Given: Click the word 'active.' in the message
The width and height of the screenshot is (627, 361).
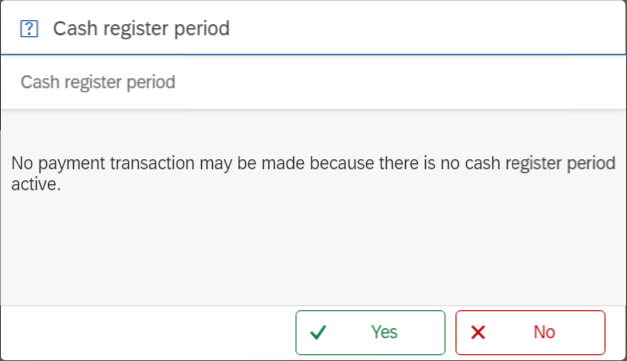Looking at the screenshot, I should (x=36, y=184).
